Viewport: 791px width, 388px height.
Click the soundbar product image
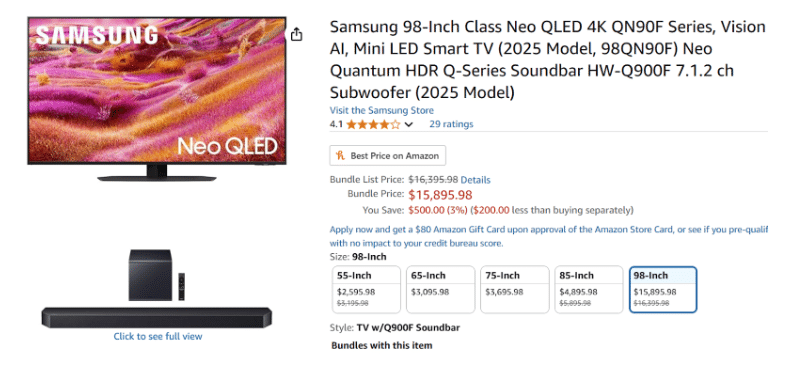(x=156, y=317)
